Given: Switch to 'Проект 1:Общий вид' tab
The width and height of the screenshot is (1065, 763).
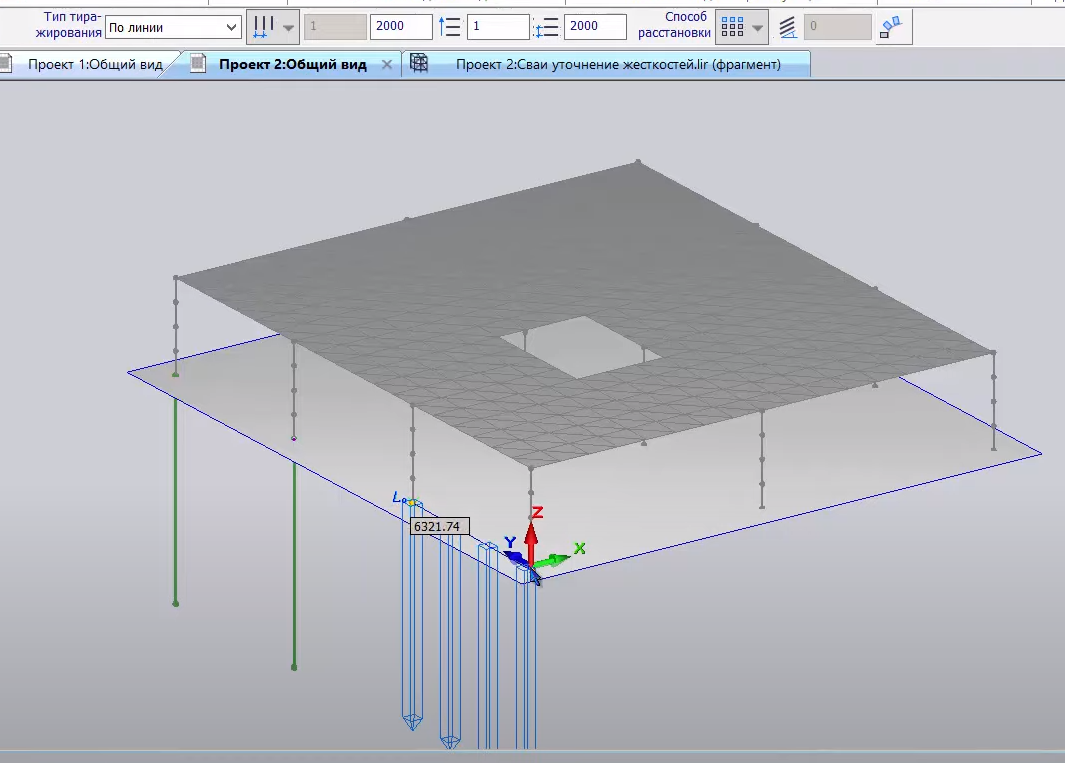Looking at the screenshot, I should click(94, 64).
